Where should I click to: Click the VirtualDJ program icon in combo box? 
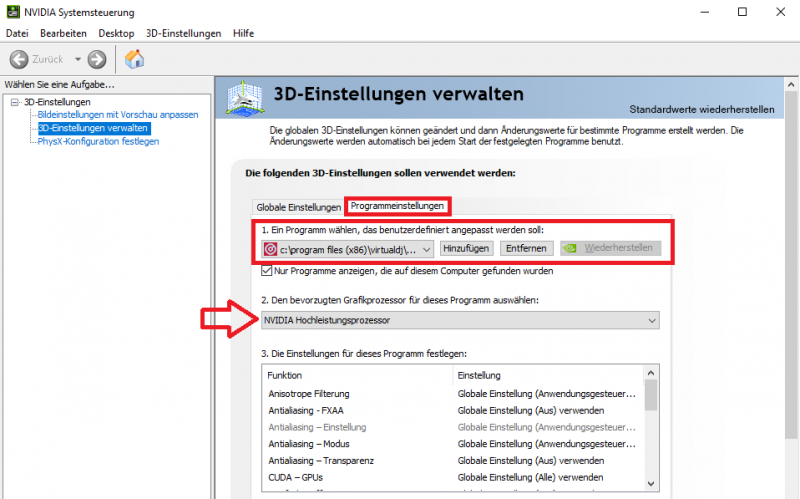270,249
